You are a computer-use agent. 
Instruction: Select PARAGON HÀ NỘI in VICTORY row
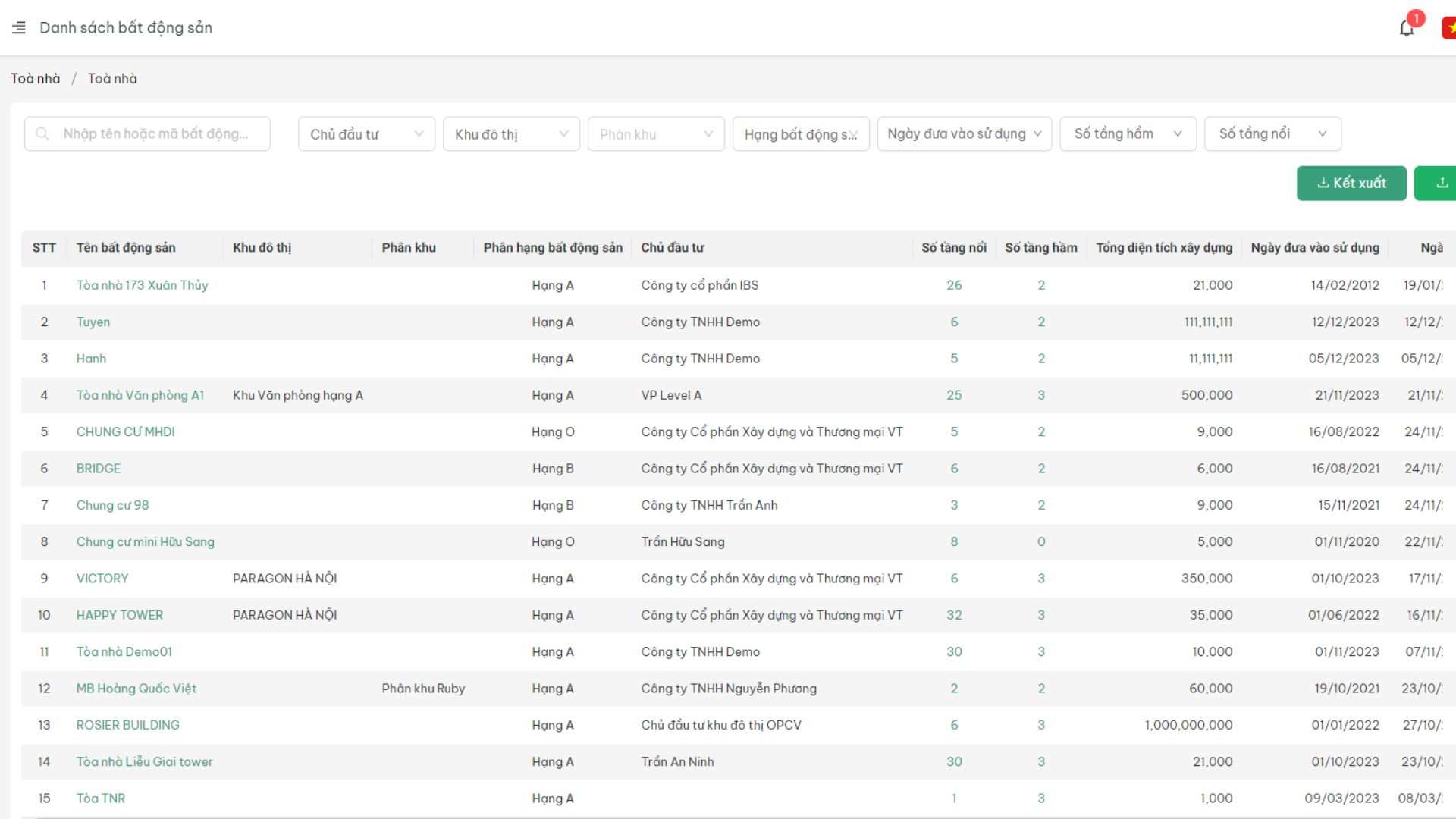[x=285, y=579]
